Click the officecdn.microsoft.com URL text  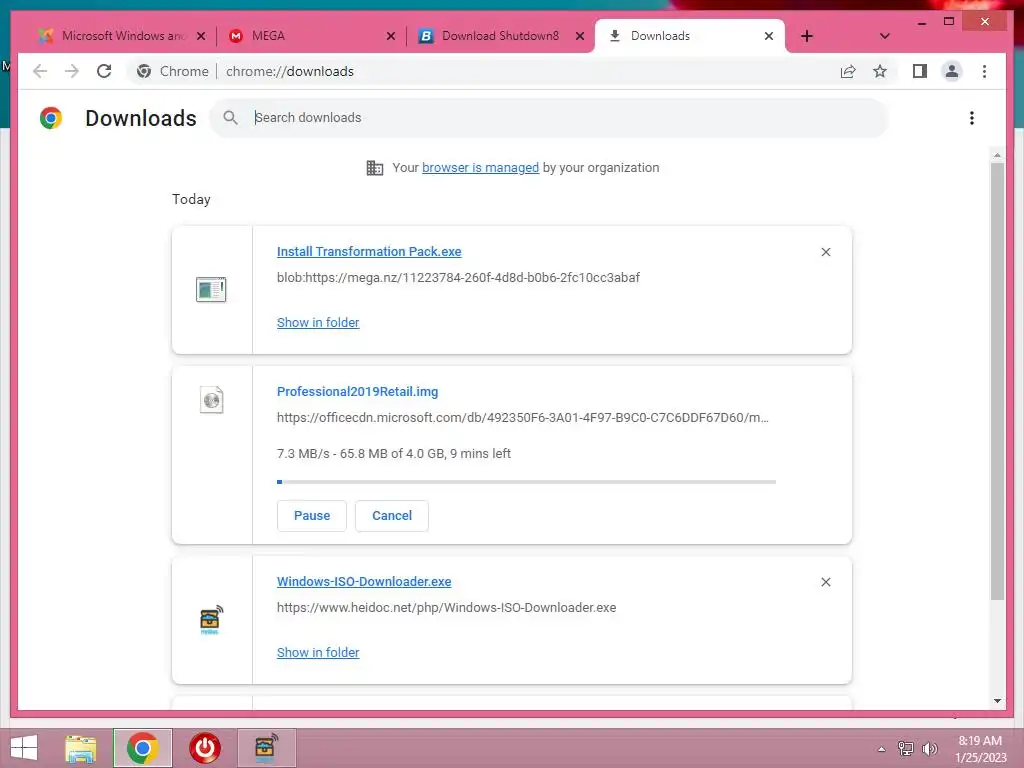(x=522, y=418)
